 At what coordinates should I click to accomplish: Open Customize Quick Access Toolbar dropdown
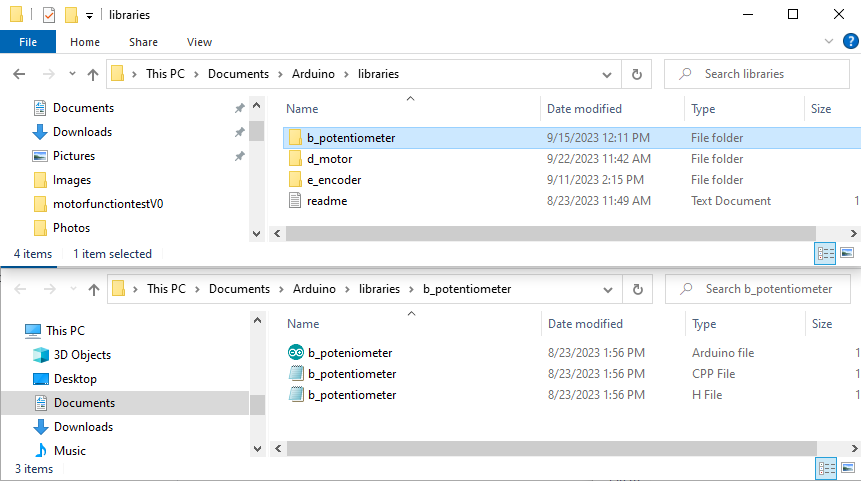[x=89, y=15]
